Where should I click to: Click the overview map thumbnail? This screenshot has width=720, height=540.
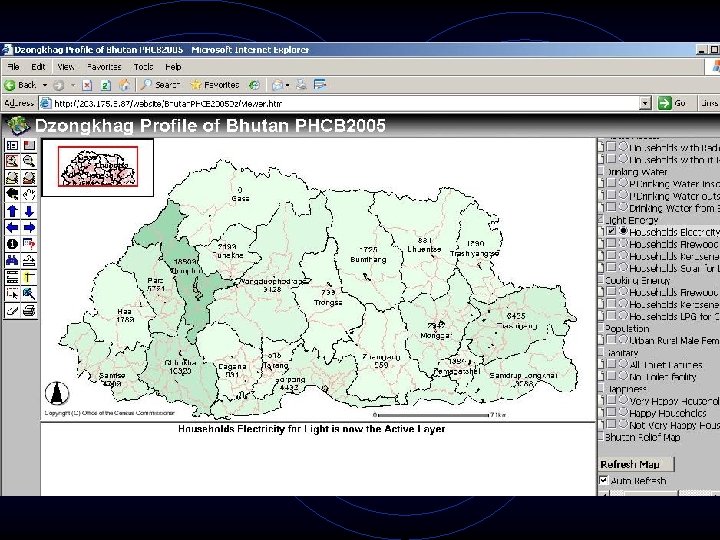[98, 166]
